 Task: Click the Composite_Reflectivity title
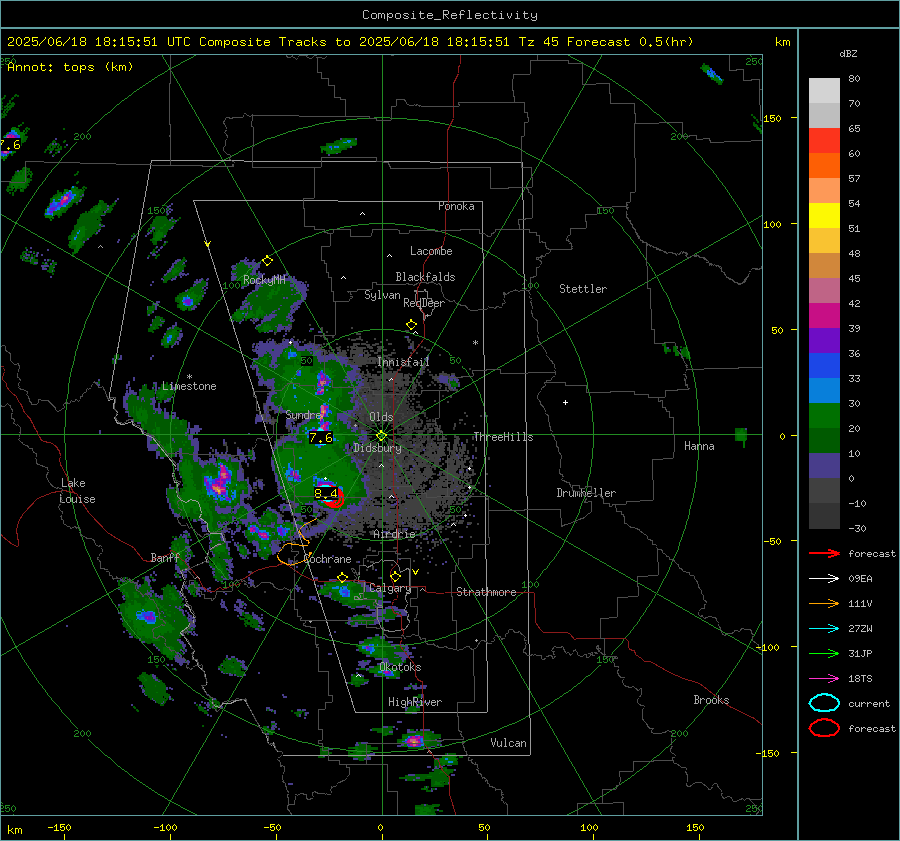(449, 15)
